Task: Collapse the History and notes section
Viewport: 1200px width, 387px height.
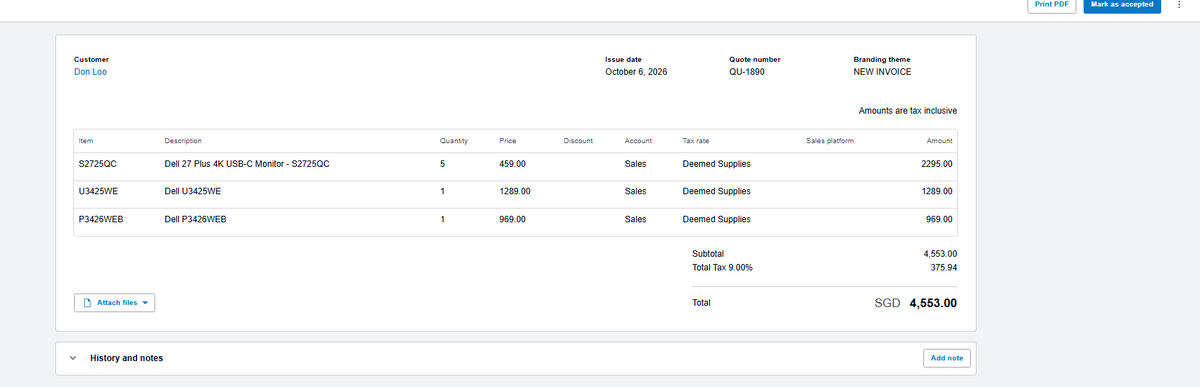Action: [x=73, y=358]
